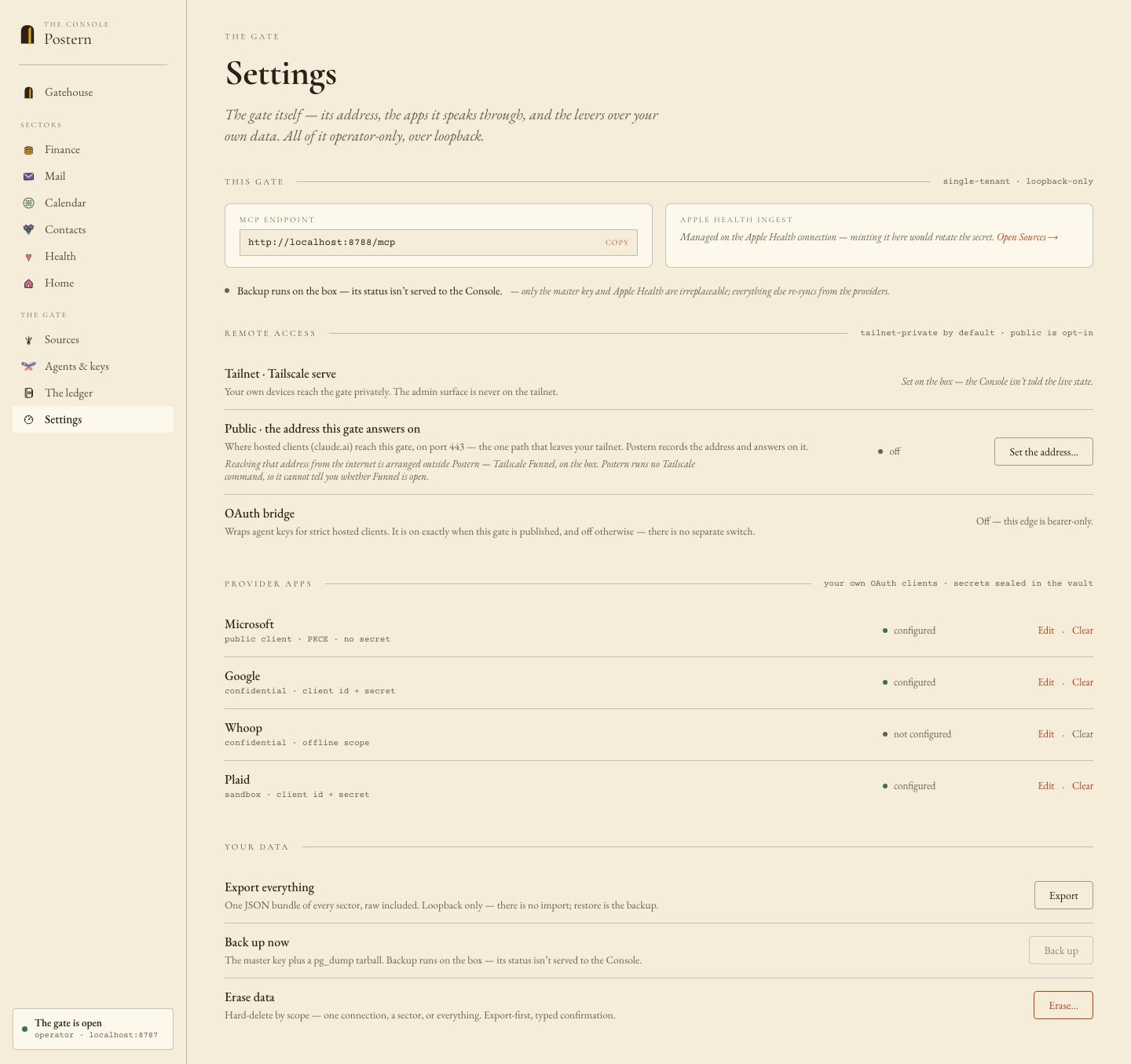Click the Apple Health Ingest heading
The image size is (1131, 1064).
(x=737, y=220)
